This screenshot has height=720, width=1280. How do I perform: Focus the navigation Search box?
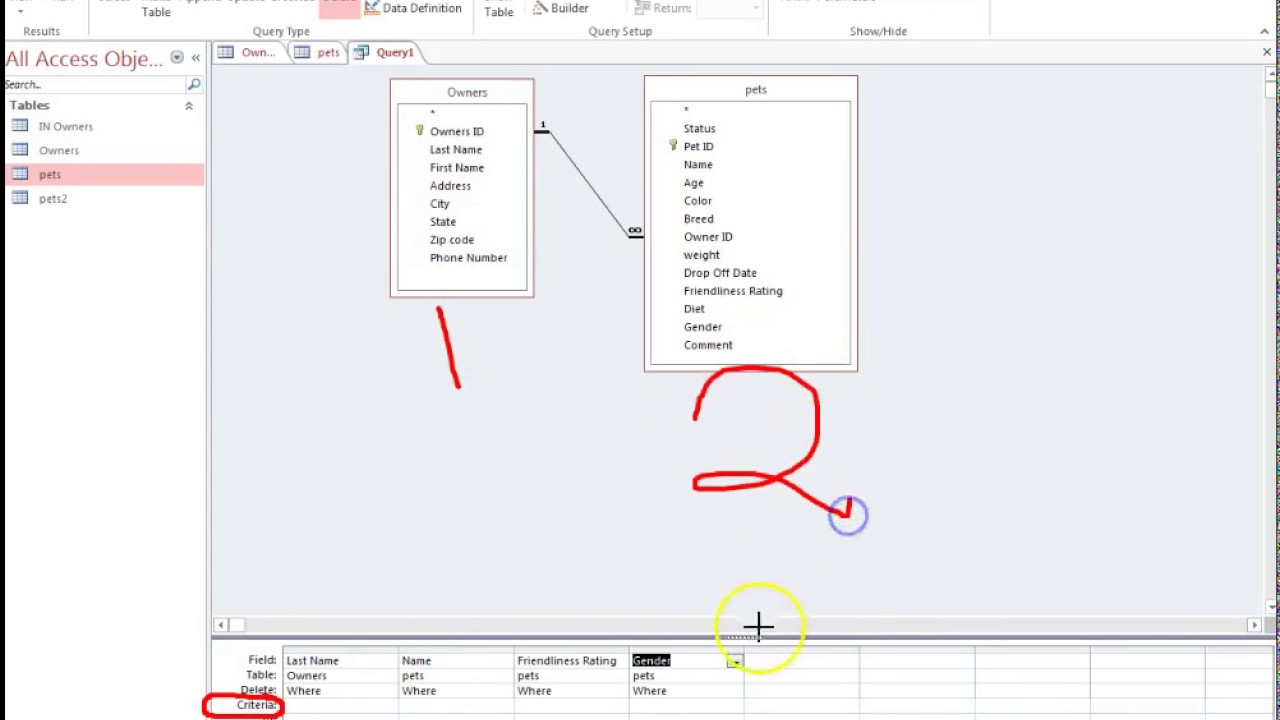point(95,85)
